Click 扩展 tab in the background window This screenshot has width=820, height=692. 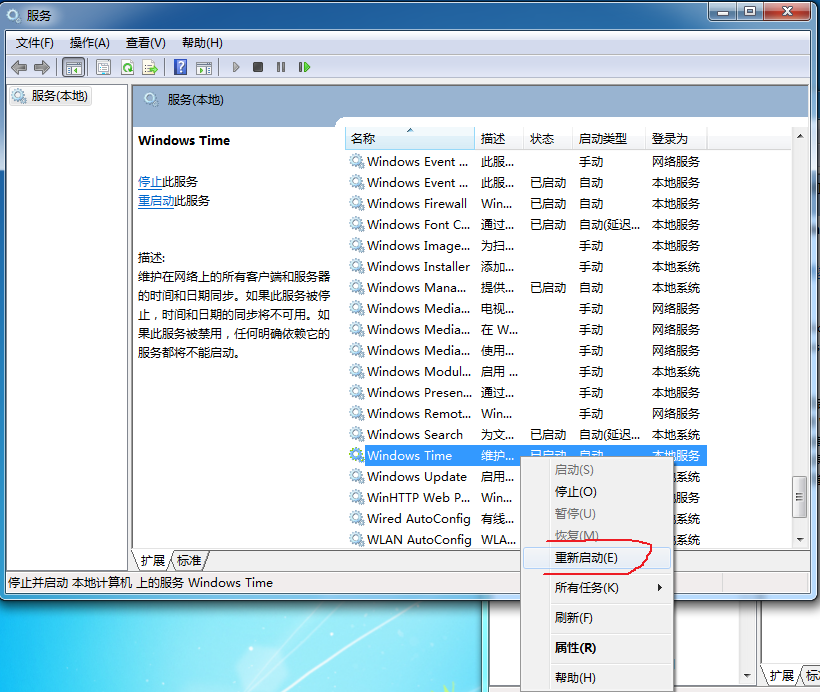pyautogui.click(x=781, y=675)
